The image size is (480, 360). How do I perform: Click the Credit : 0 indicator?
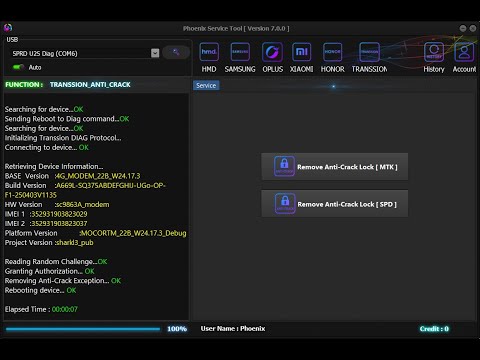click(x=434, y=329)
